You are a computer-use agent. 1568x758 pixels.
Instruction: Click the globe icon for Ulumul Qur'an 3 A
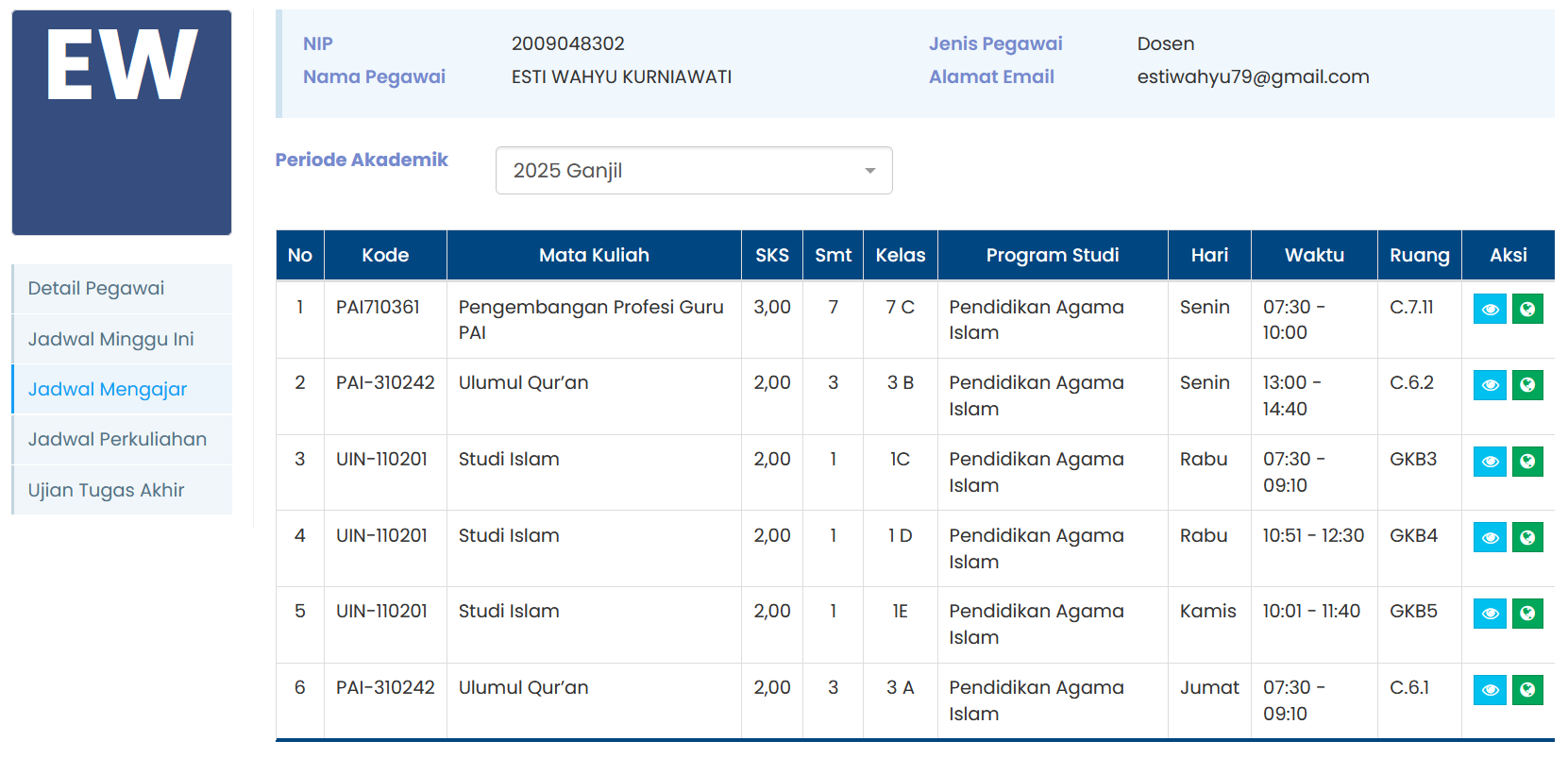1527,690
